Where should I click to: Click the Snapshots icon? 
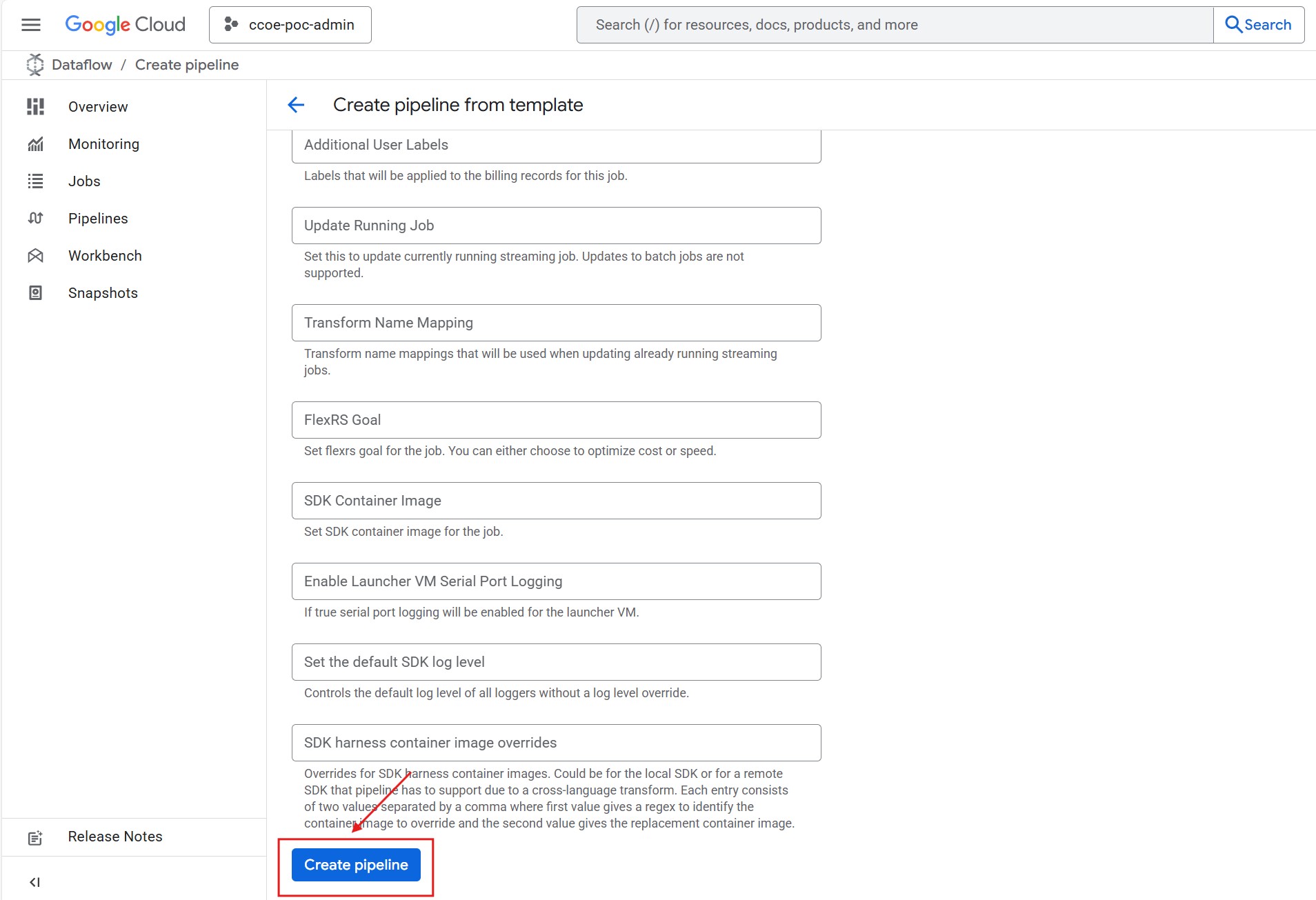pyautogui.click(x=35, y=293)
